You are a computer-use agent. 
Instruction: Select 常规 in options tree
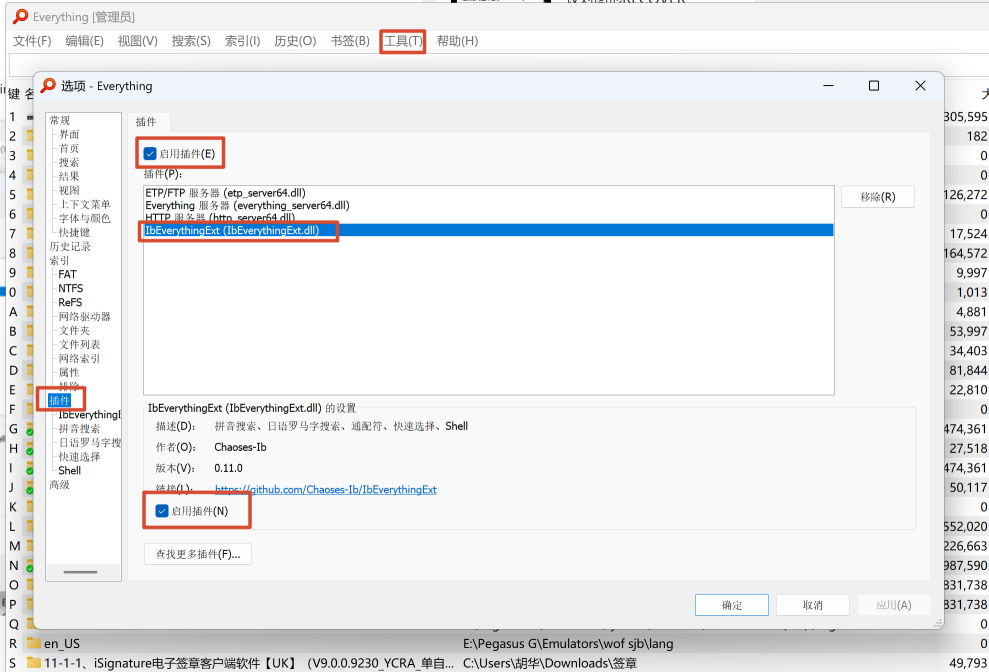click(x=60, y=121)
